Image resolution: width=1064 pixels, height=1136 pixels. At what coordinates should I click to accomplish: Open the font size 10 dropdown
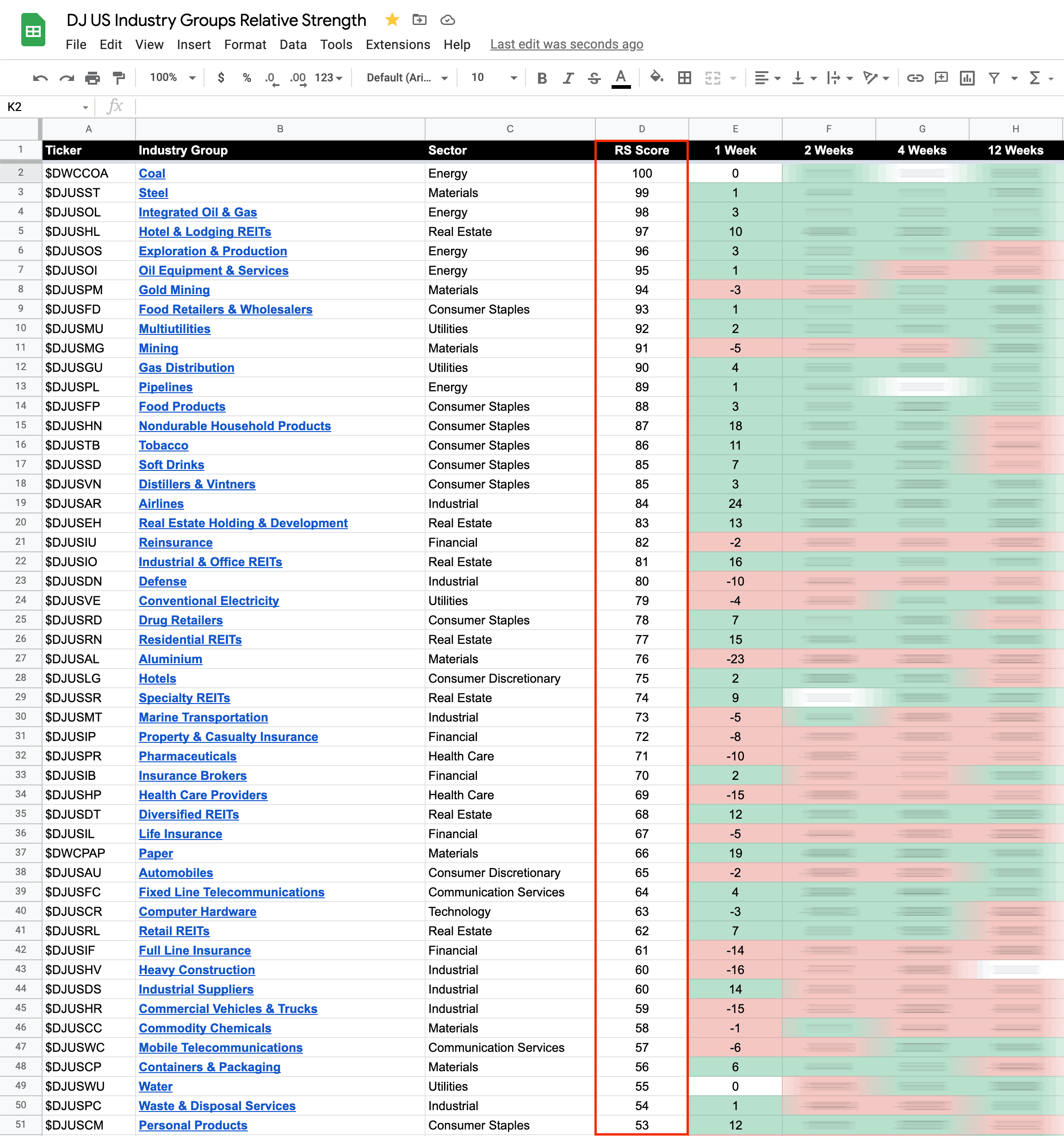pyautogui.click(x=494, y=78)
